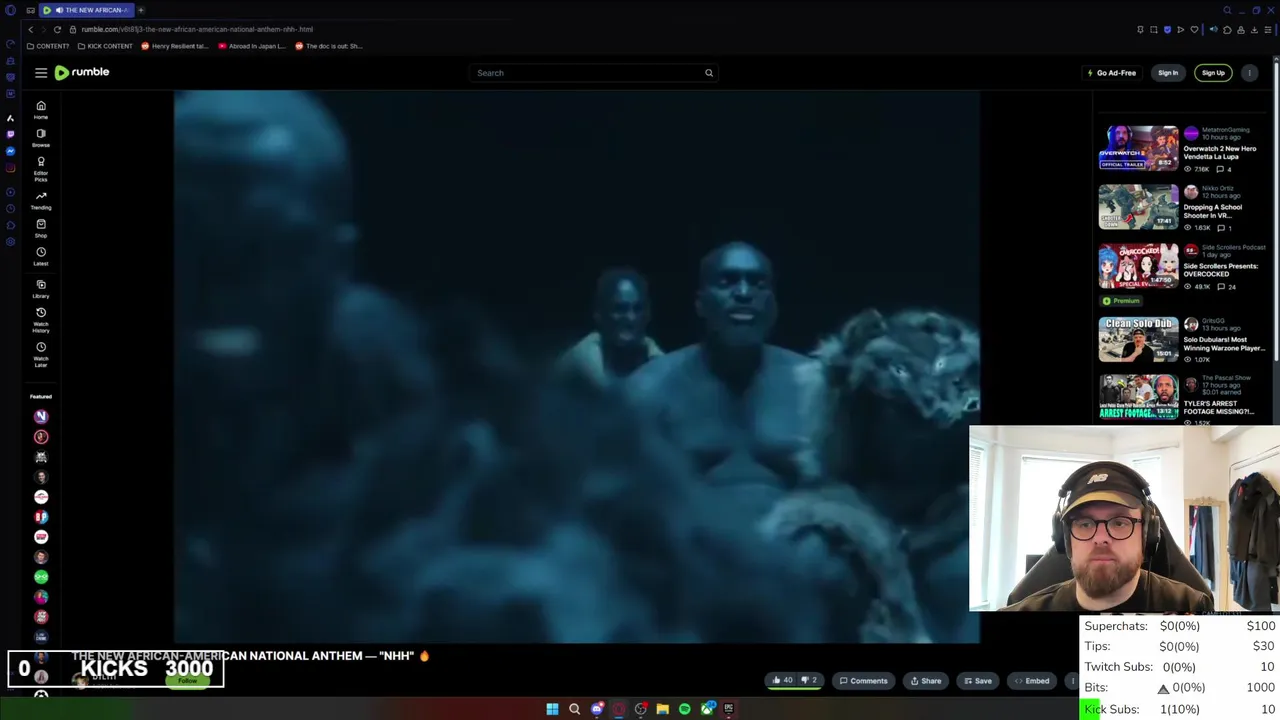This screenshot has height=720, width=1280.
Task: Reload the page
Action: coord(57,29)
